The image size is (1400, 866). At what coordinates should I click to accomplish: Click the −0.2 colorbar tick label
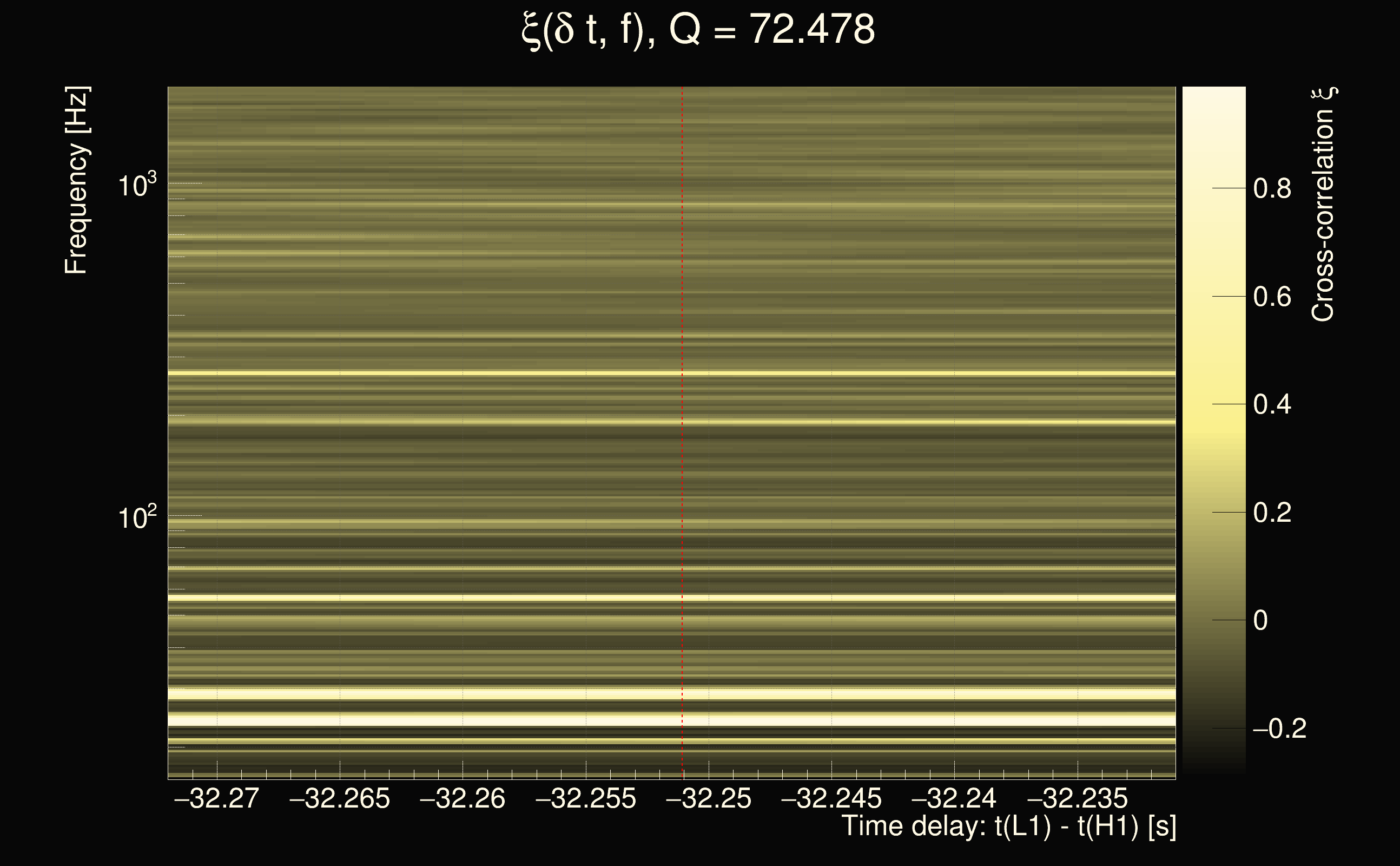click(1279, 729)
